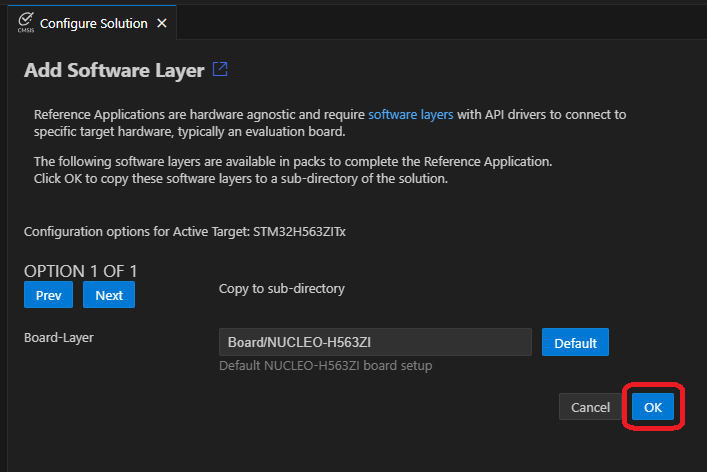Focus the Board/NUCLEO-H563ZI directory input field
The width and height of the screenshot is (707, 472).
(x=375, y=342)
